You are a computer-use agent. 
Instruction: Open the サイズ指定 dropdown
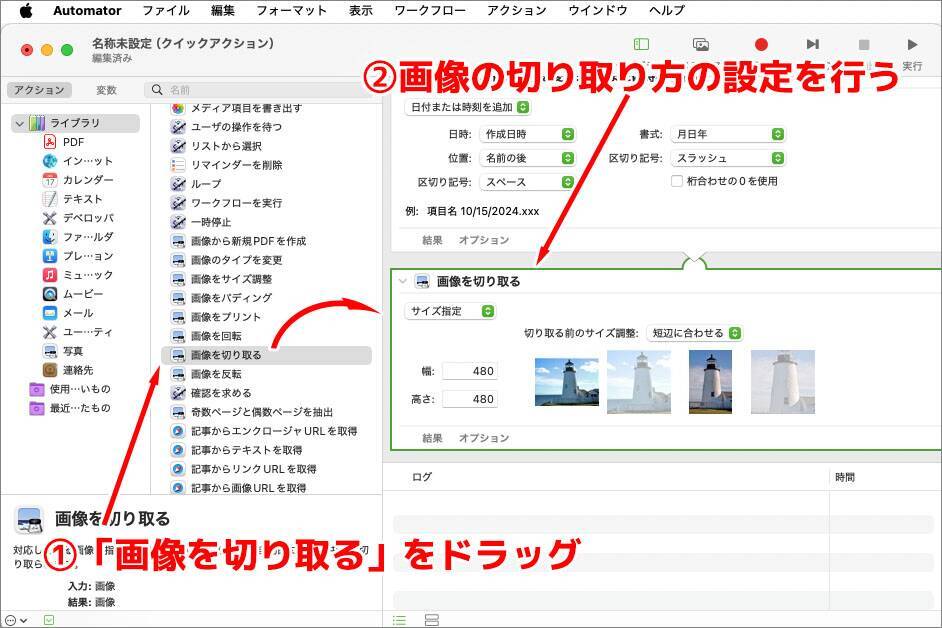point(451,311)
